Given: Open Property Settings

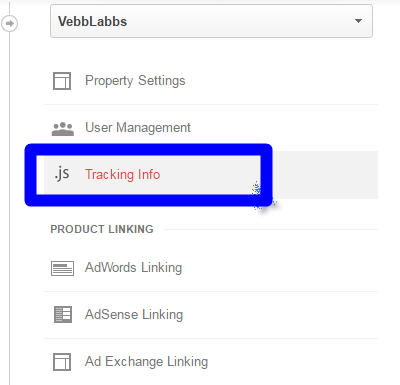Looking at the screenshot, I should tap(135, 81).
